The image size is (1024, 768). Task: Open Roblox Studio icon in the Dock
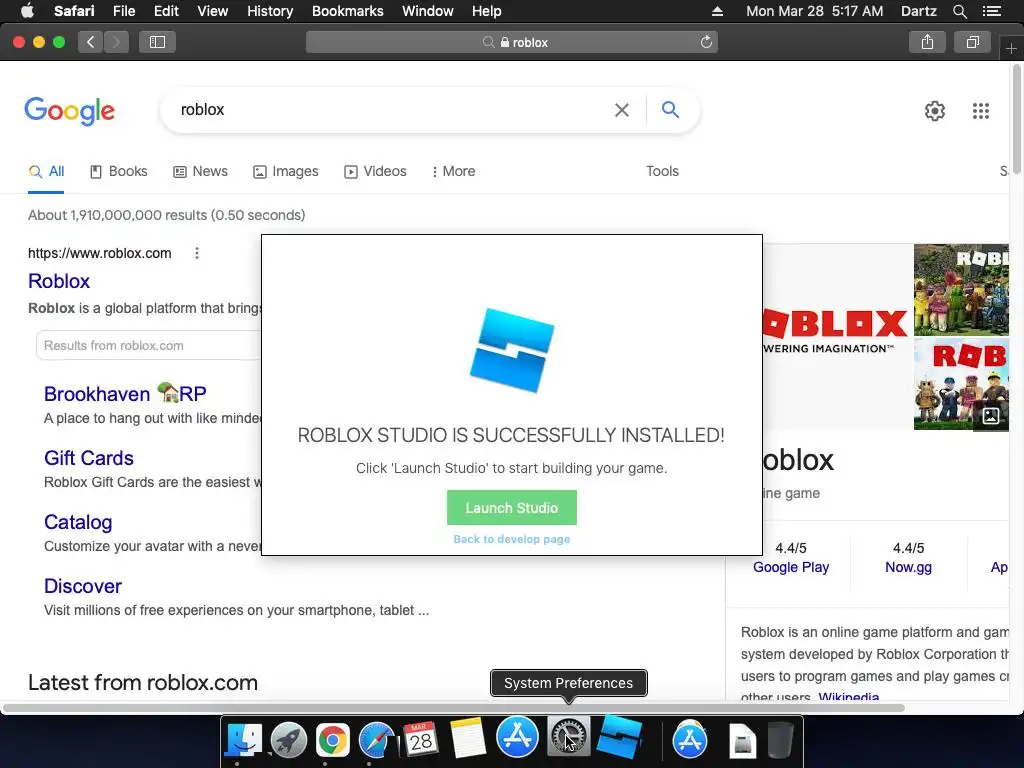(619, 736)
